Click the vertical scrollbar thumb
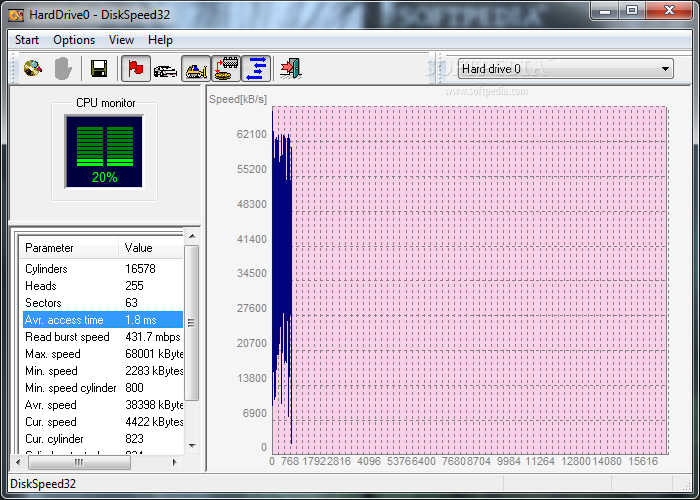This screenshot has width=700, height=500. pyautogui.click(x=192, y=322)
